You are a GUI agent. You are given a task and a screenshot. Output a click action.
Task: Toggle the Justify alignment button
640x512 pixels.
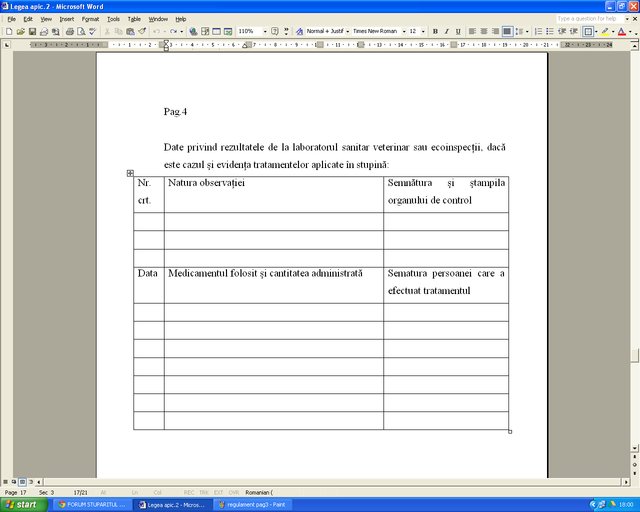[x=507, y=31]
